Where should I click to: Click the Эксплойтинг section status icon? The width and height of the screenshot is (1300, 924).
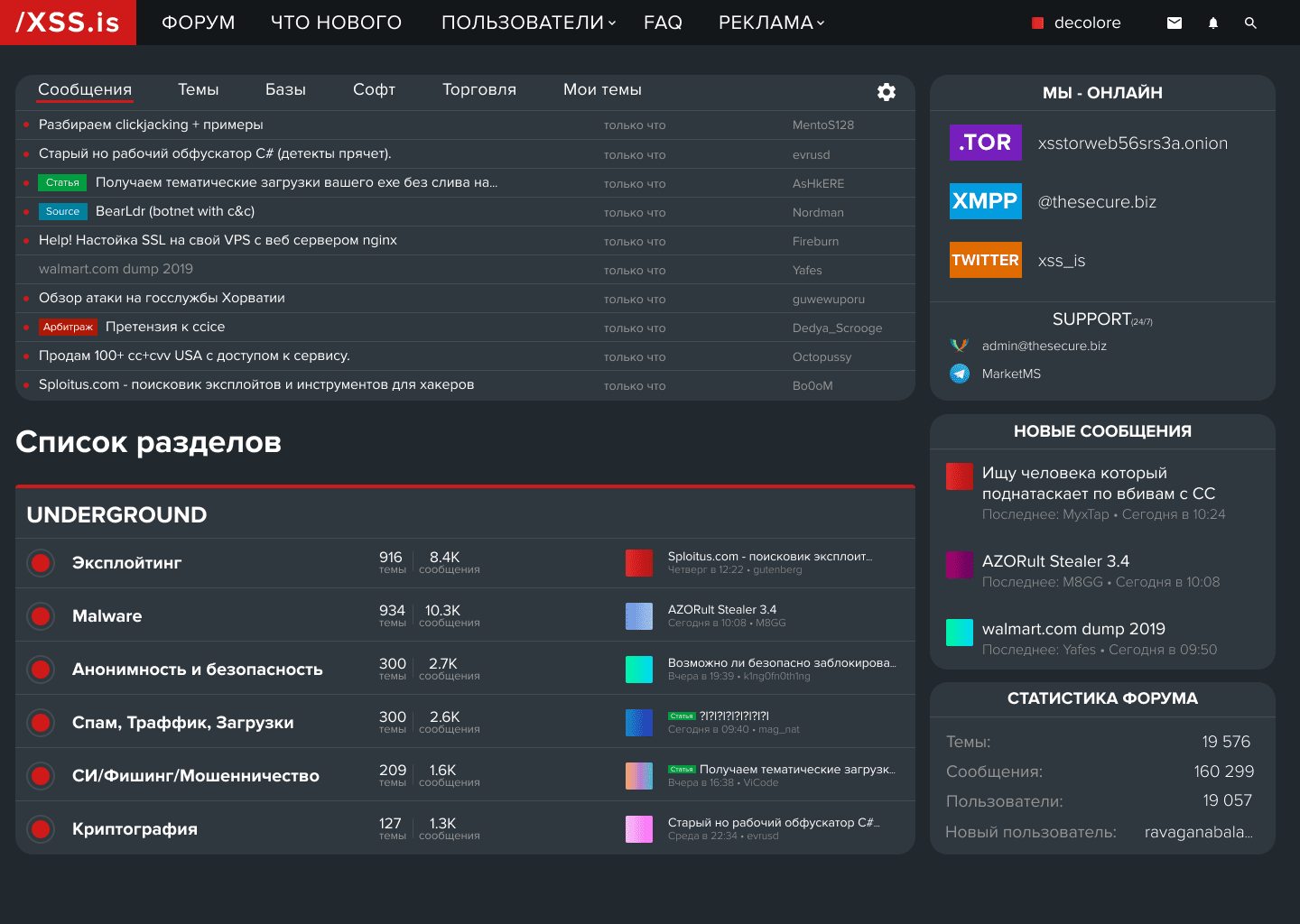41,563
